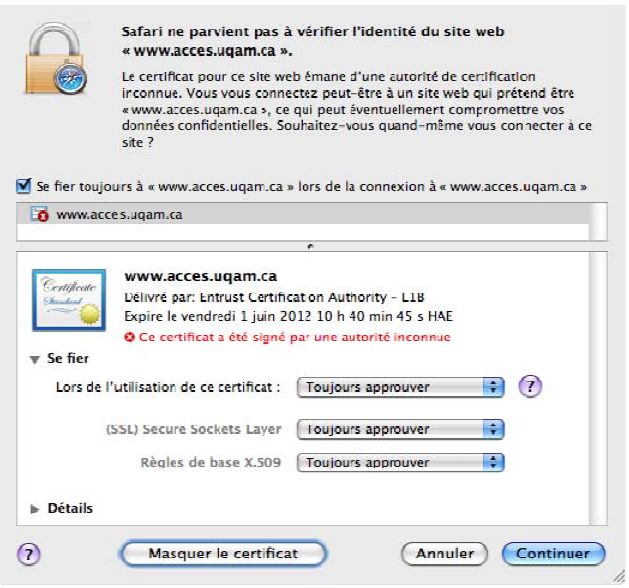Click the "Continuer" button

(x=553, y=553)
